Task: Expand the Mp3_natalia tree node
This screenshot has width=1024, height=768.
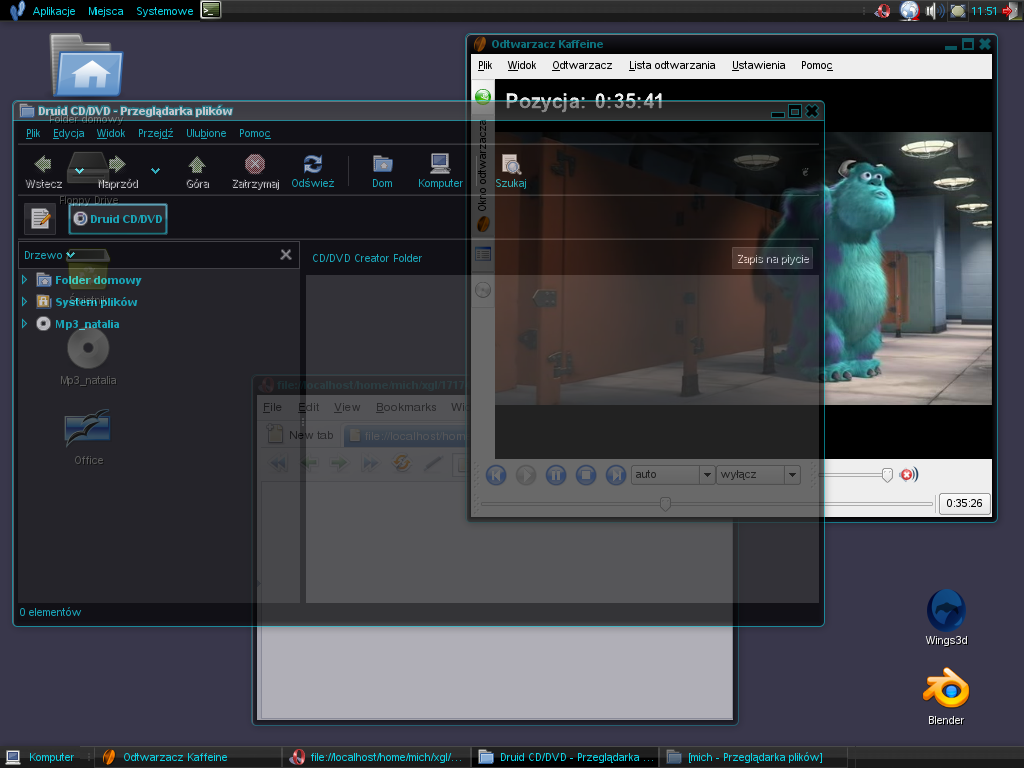Action: 24,324
